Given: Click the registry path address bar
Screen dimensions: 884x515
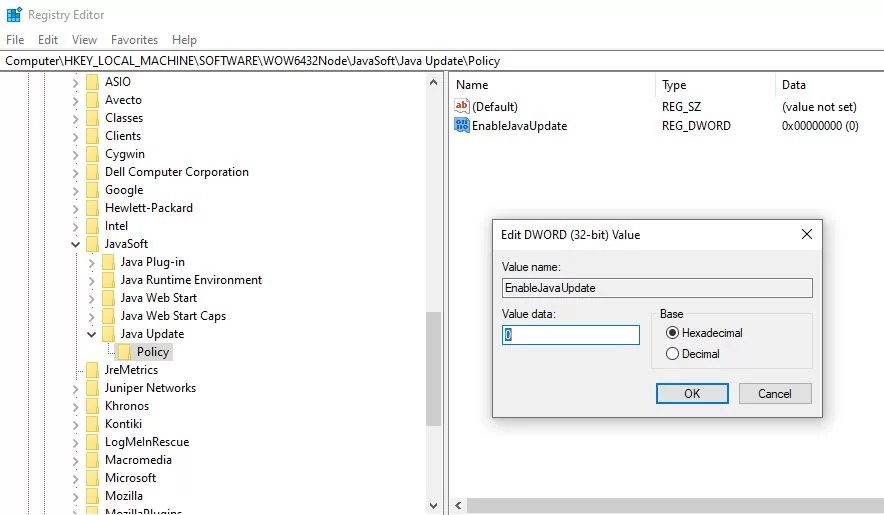Looking at the screenshot, I should (442, 61).
